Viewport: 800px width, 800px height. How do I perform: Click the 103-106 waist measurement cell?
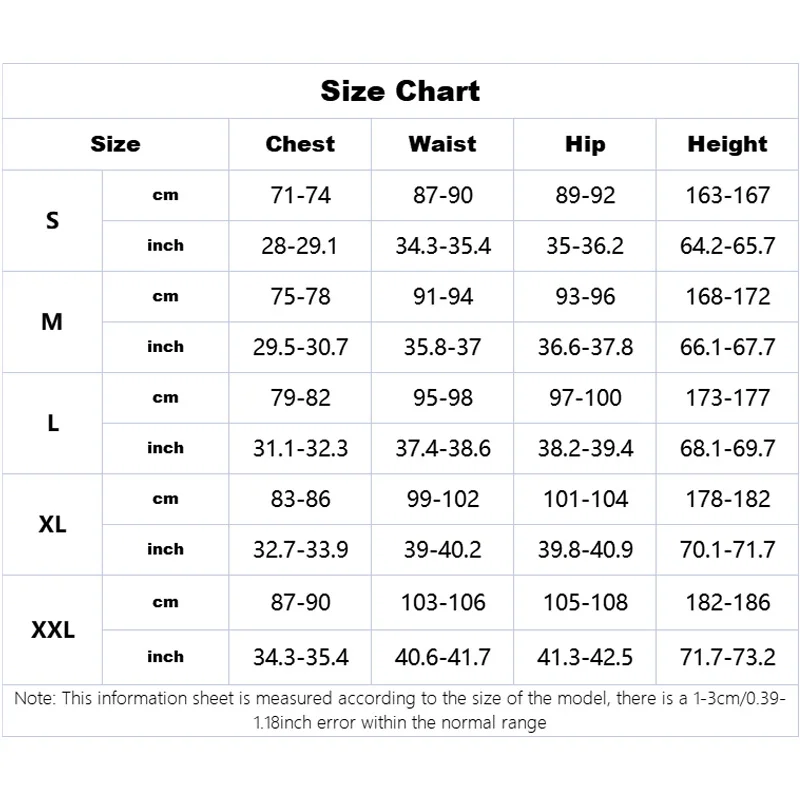pyautogui.click(x=443, y=602)
